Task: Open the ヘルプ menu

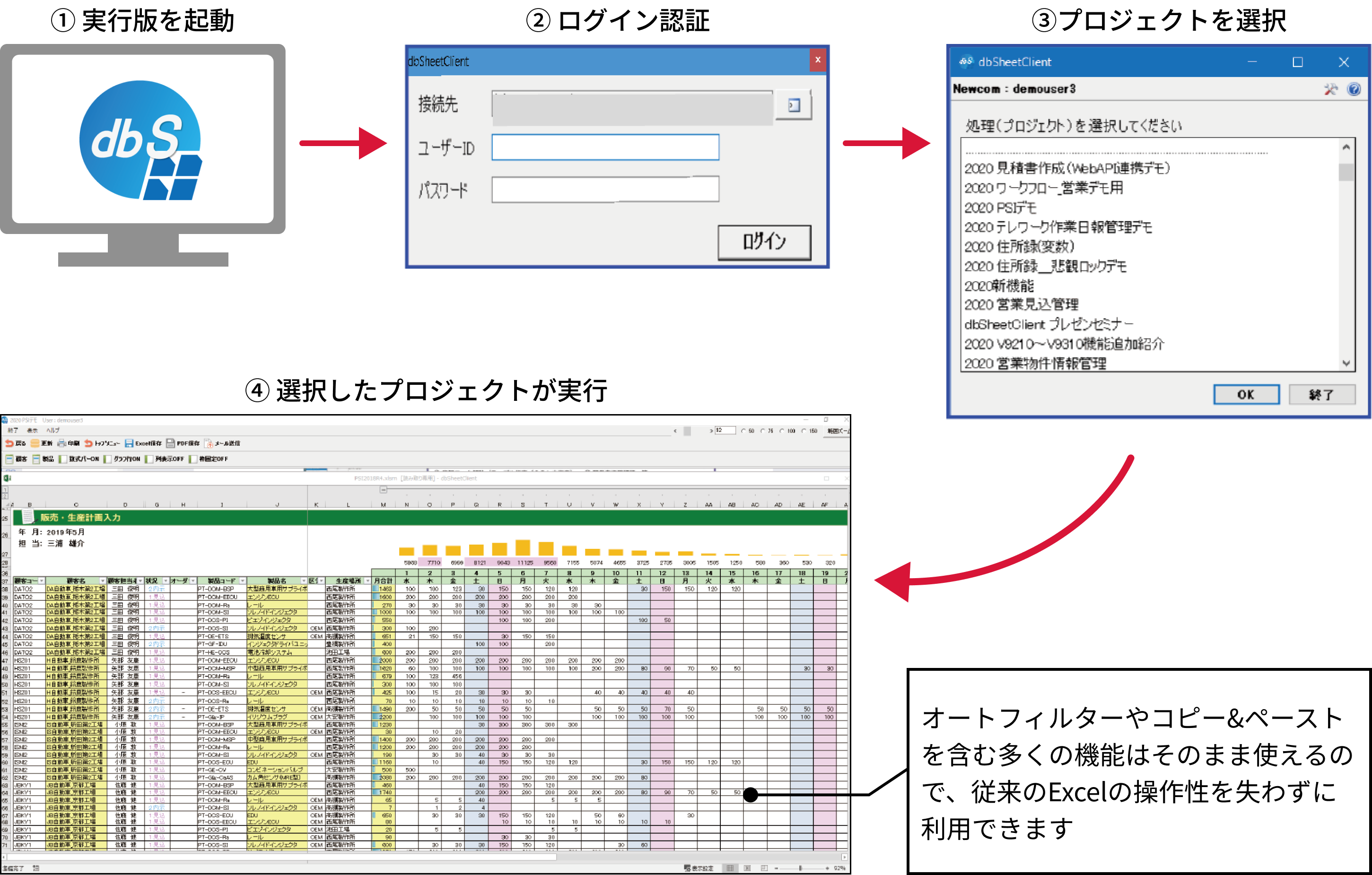Action: (53, 431)
